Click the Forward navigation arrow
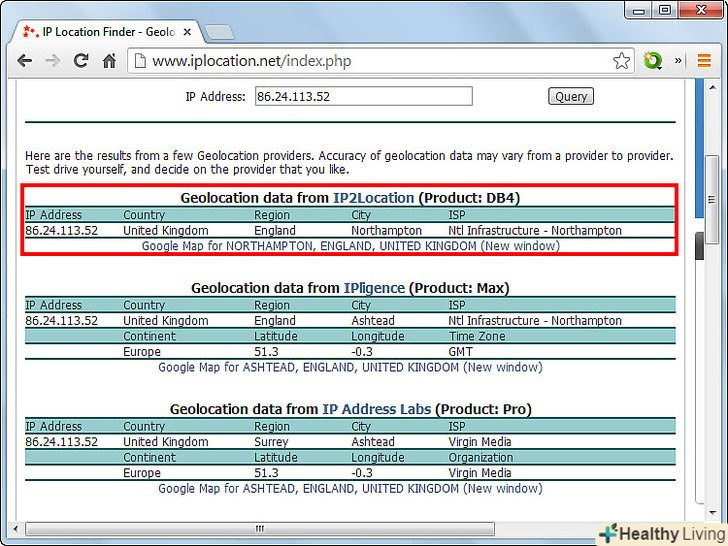 tap(53, 61)
